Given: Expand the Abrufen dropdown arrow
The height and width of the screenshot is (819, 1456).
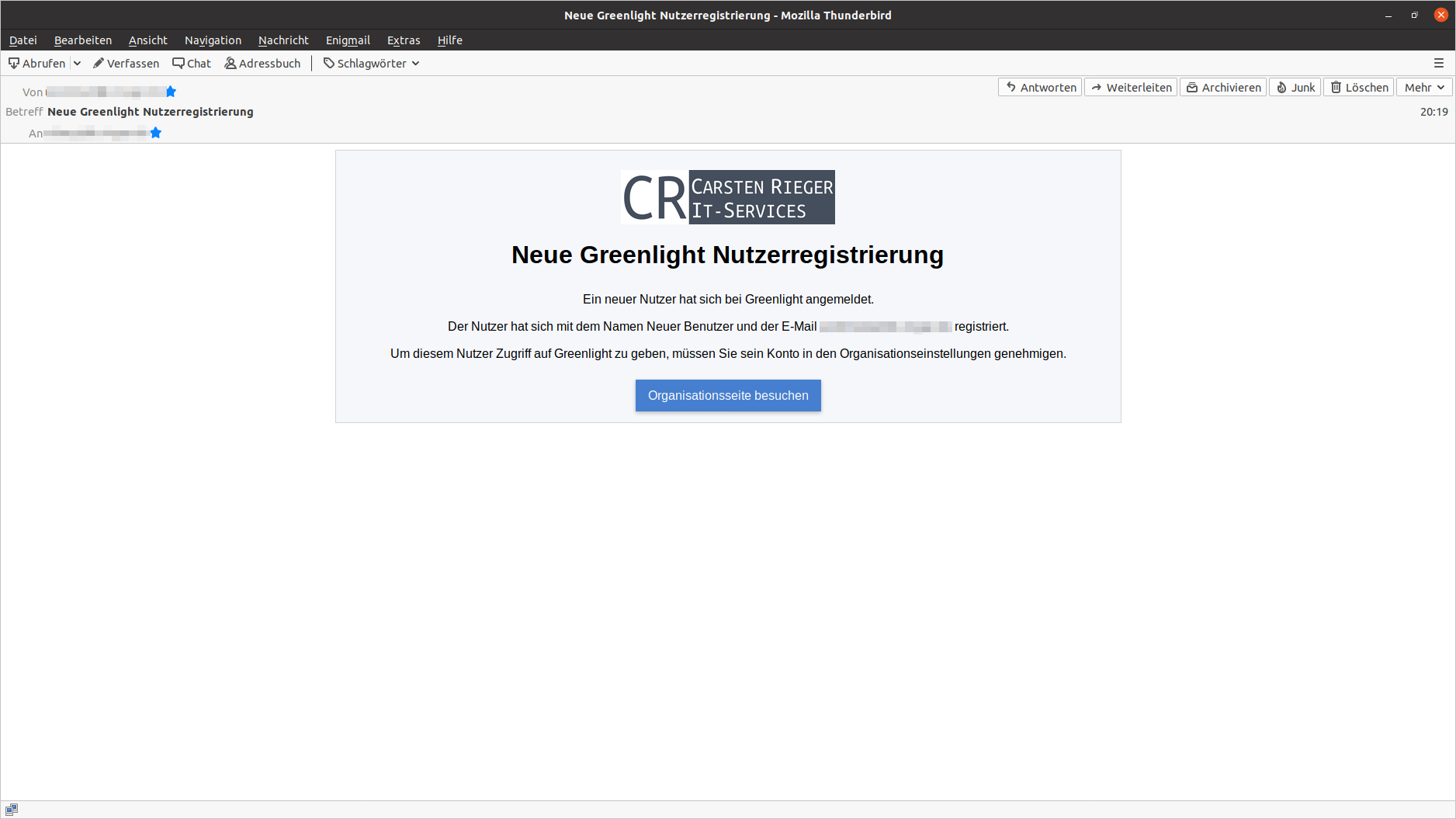Looking at the screenshot, I should pos(77,64).
